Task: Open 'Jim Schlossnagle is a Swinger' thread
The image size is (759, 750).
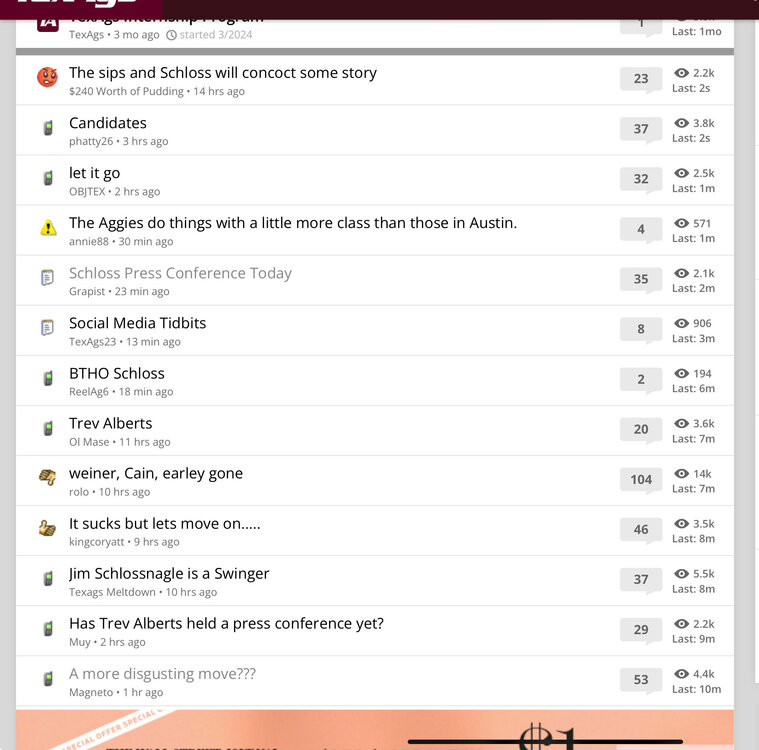Action: (x=169, y=574)
